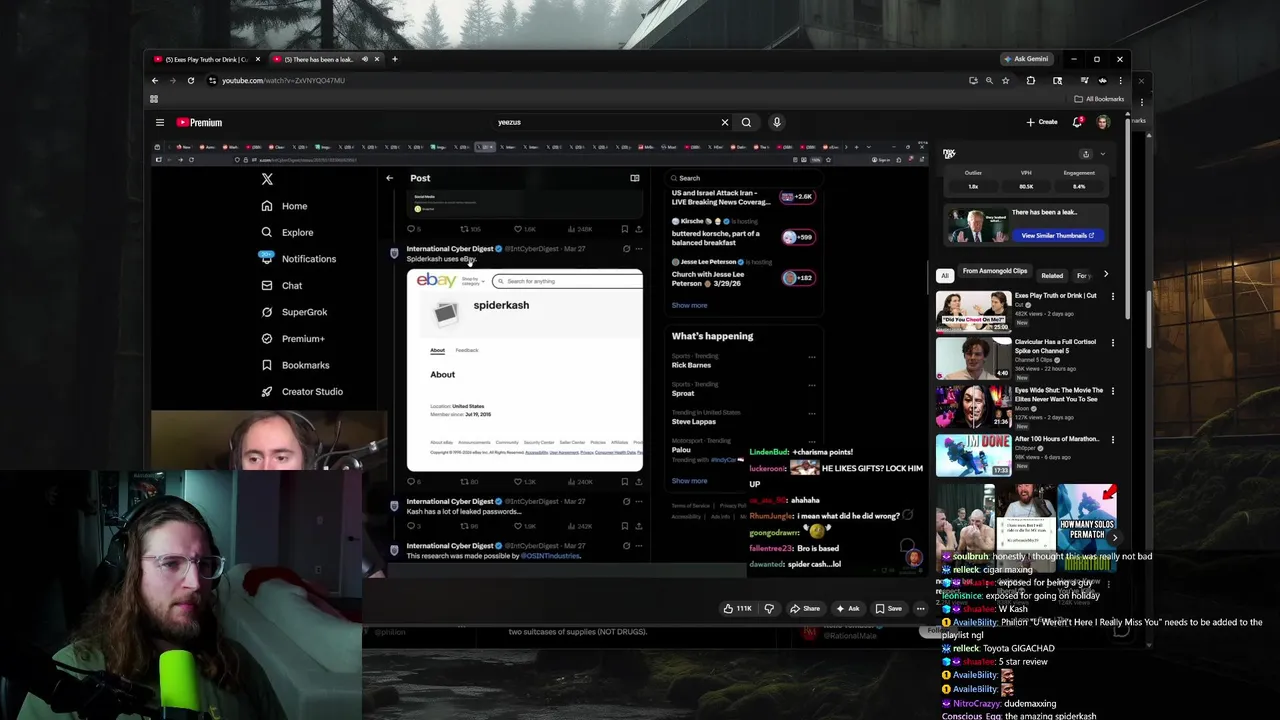The image size is (1280, 720).
Task: Open SuperGrok in X sidebar
Action: (294, 312)
